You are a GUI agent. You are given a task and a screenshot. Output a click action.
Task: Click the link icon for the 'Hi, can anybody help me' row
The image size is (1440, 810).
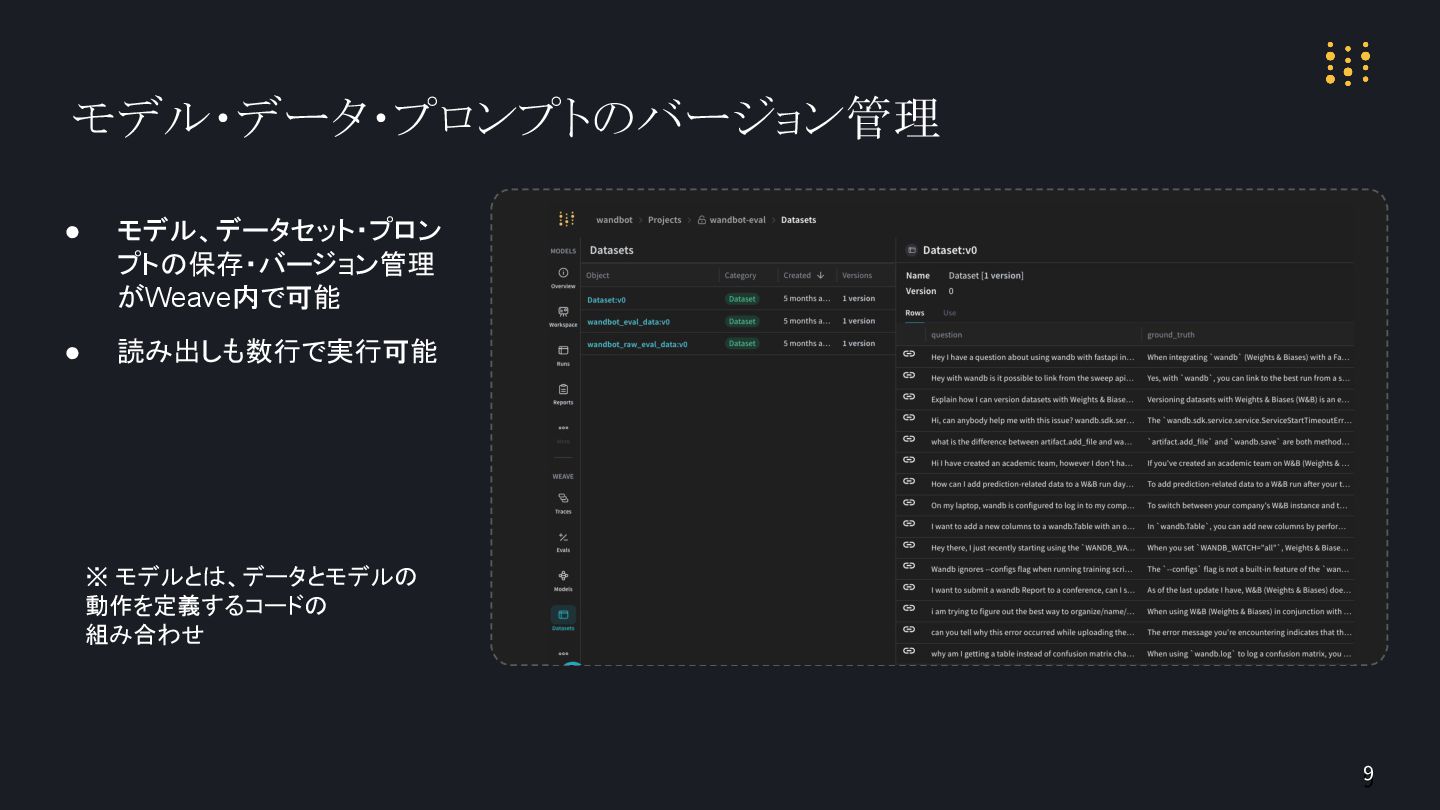pos(909,417)
